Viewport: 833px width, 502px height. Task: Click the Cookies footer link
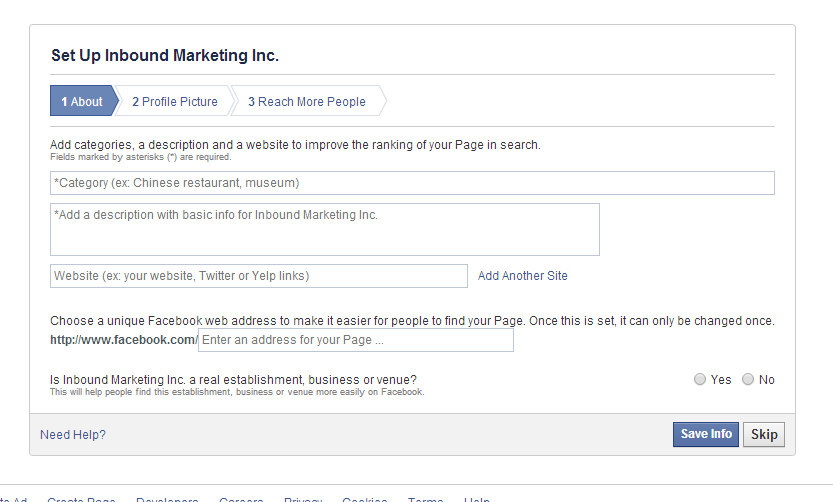point(364,499)
